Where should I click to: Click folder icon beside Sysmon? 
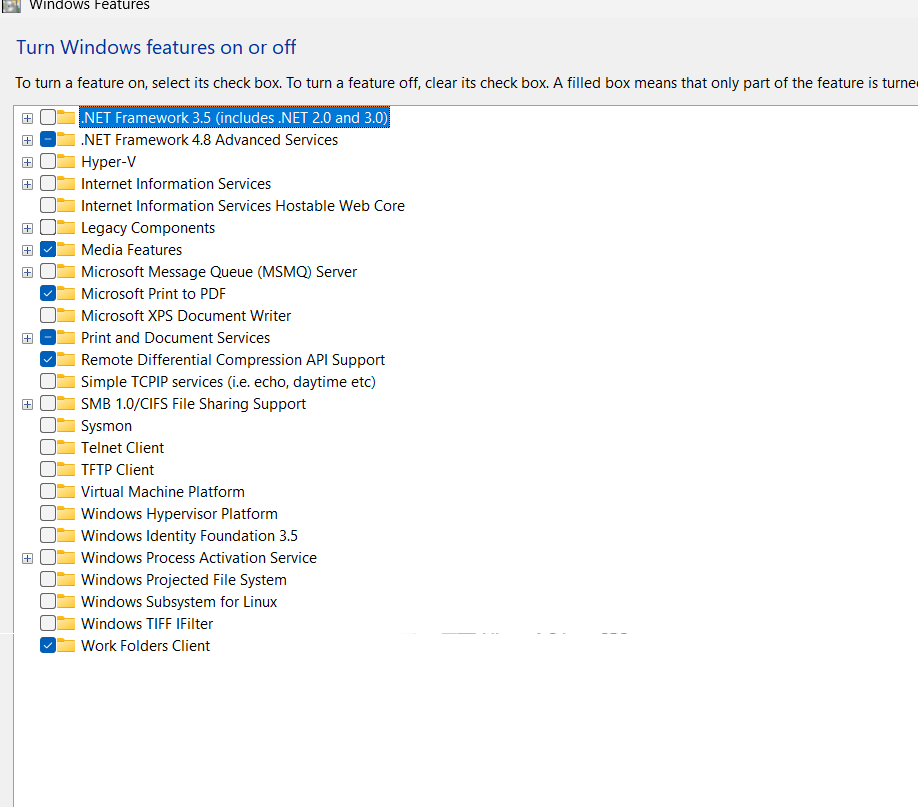[x=66, y=425]
